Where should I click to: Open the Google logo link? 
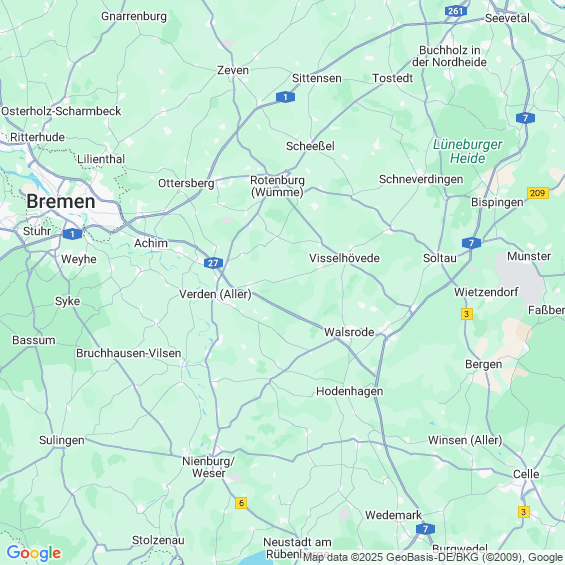point(34,553)
